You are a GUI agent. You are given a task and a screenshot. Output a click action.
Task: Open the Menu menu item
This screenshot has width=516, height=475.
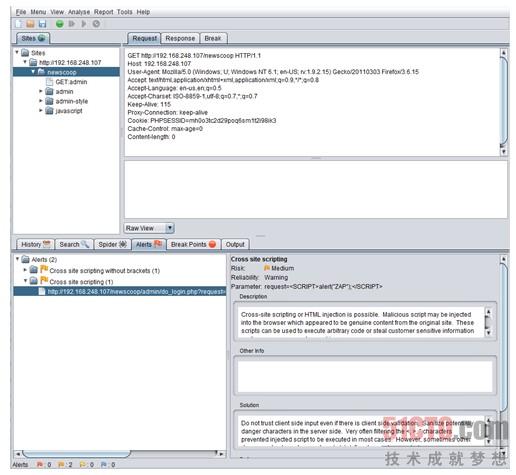point(38,12)
